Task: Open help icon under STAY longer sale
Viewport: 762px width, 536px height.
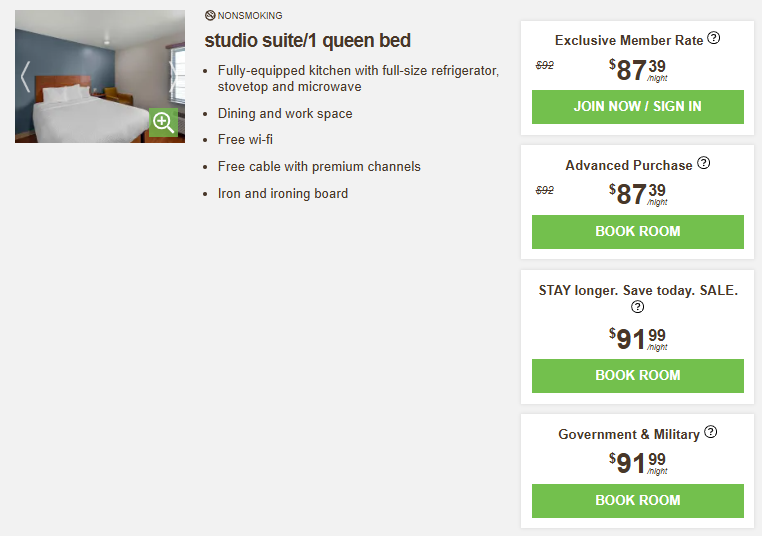Action: tap(638, 307)
